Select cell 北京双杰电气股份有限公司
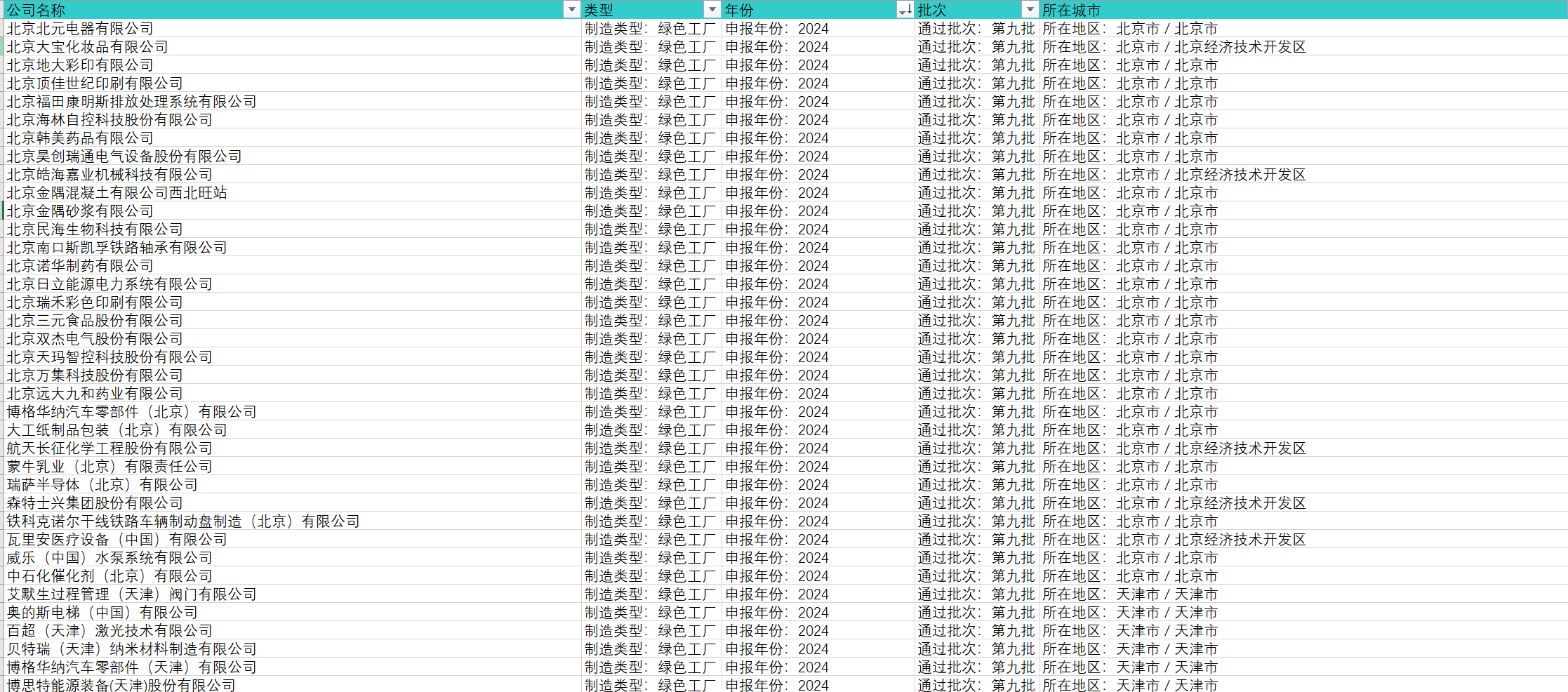The height and width of the screenshot is (692, 1568). coord(293,339)
